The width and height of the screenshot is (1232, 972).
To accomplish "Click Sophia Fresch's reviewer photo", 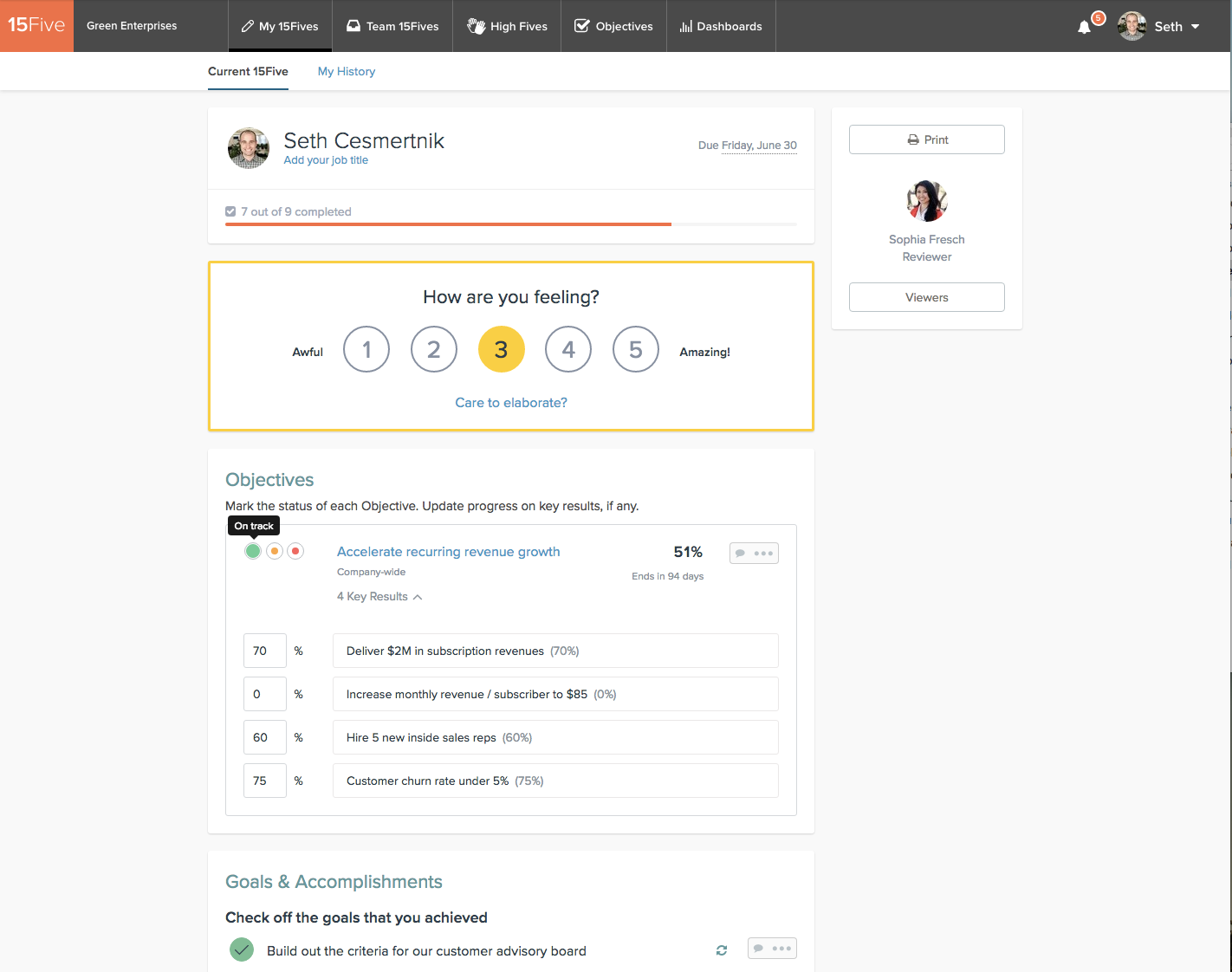I will (x=927, y=201).
